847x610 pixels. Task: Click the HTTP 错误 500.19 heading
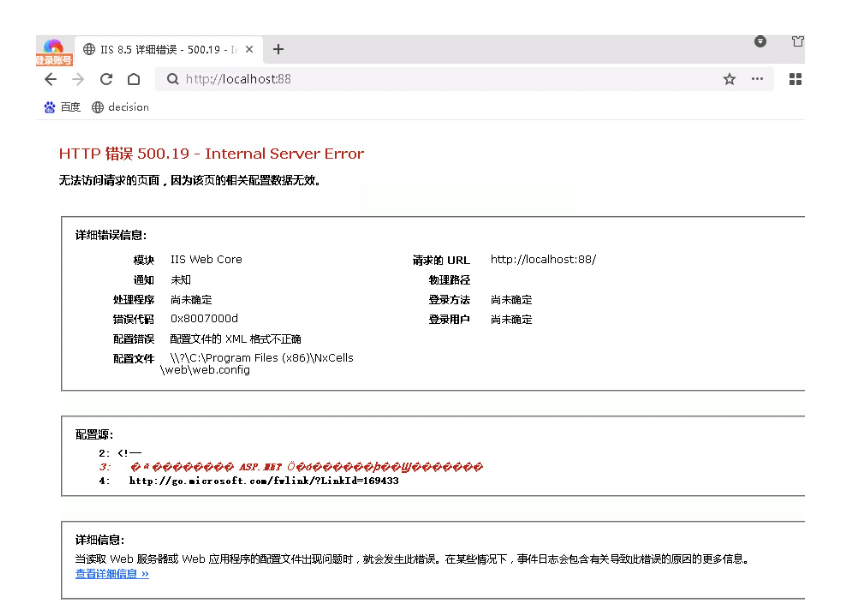[x=211, y=154]
